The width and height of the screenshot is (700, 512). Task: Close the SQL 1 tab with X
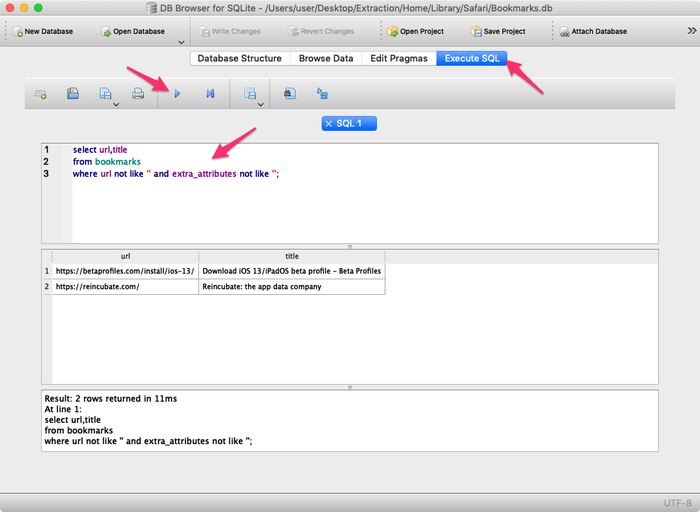point(329,124)
